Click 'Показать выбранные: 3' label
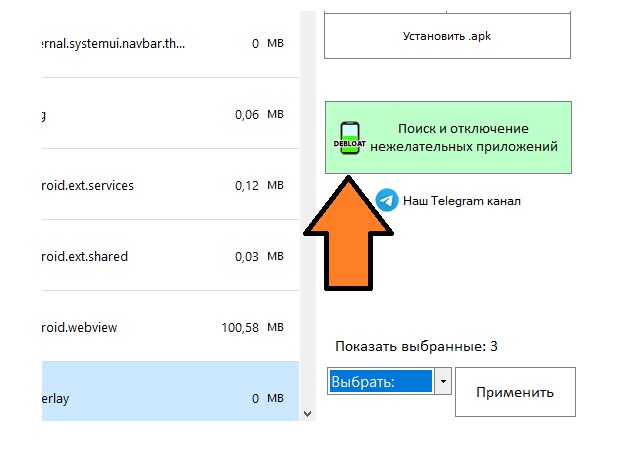This screenshot has width=624, height=463. coord(416,346)
